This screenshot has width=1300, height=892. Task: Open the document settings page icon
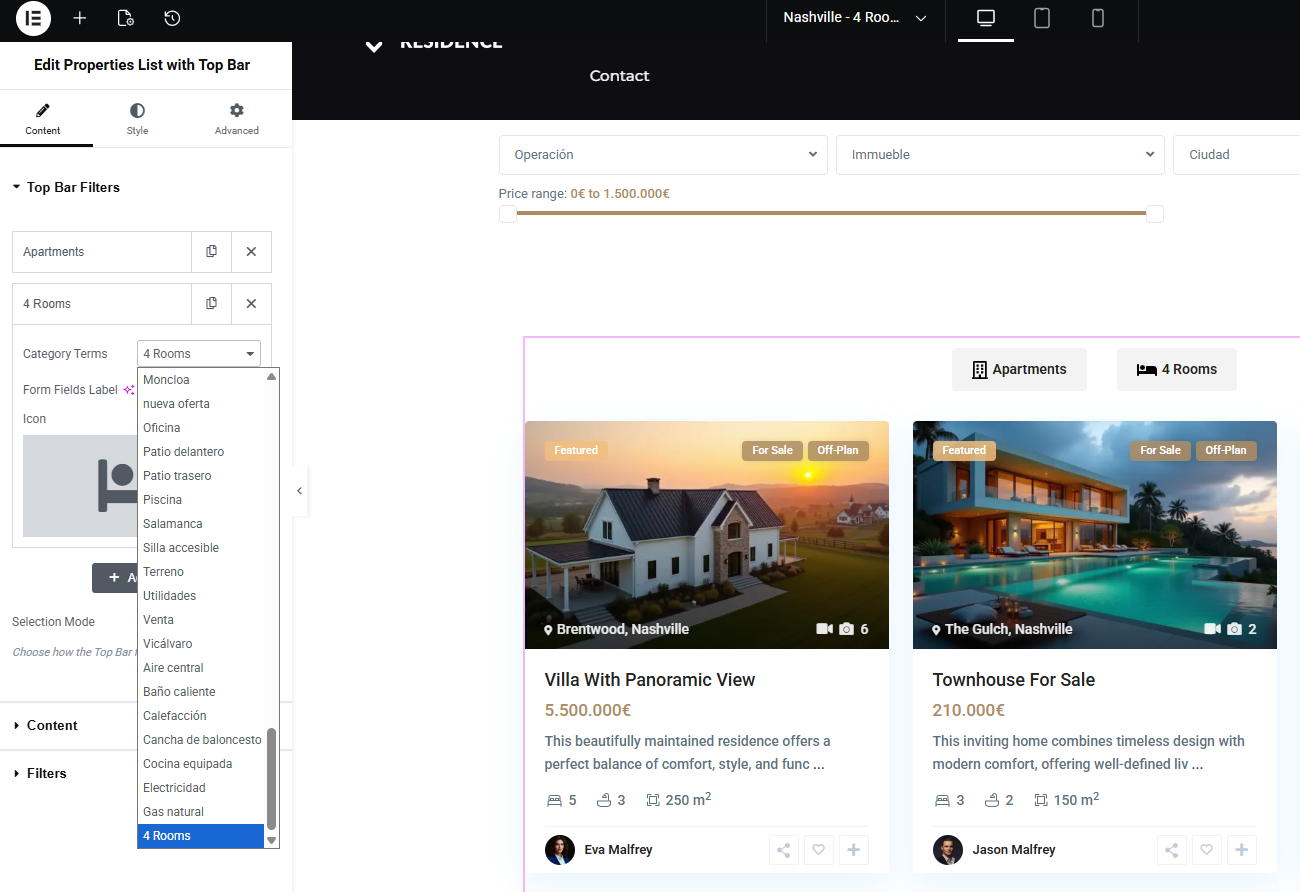[125, 18]
